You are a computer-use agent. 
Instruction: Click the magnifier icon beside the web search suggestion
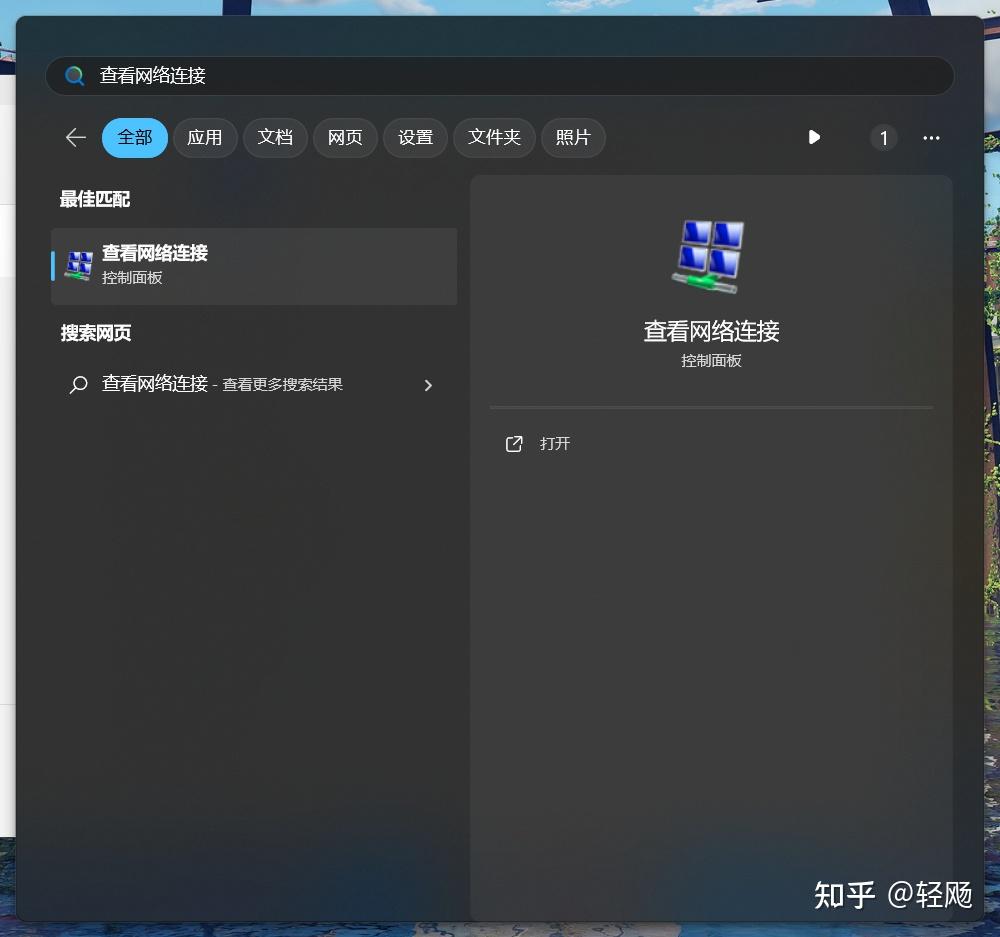[79, 384]
